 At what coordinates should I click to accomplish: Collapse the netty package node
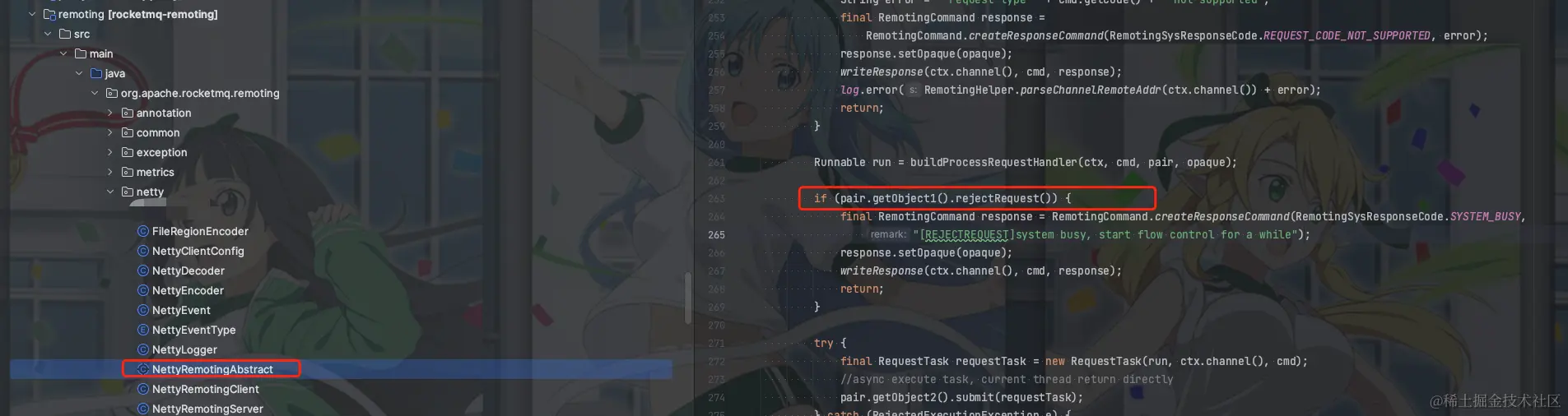click(110, 192)
